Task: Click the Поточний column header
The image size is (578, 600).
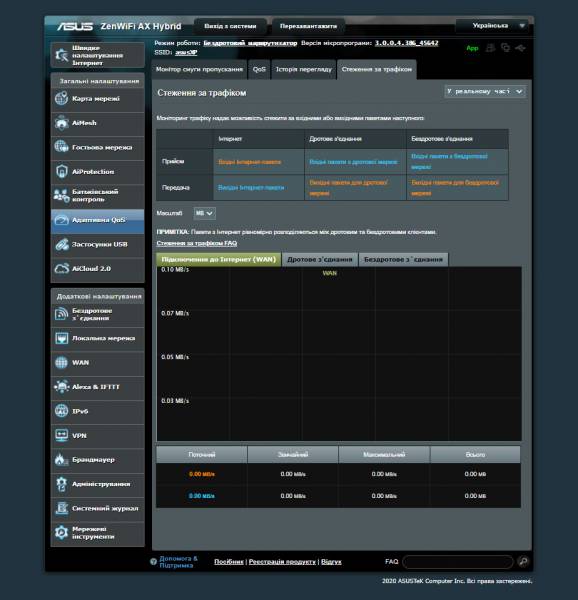Action: (x=202, y=455)
